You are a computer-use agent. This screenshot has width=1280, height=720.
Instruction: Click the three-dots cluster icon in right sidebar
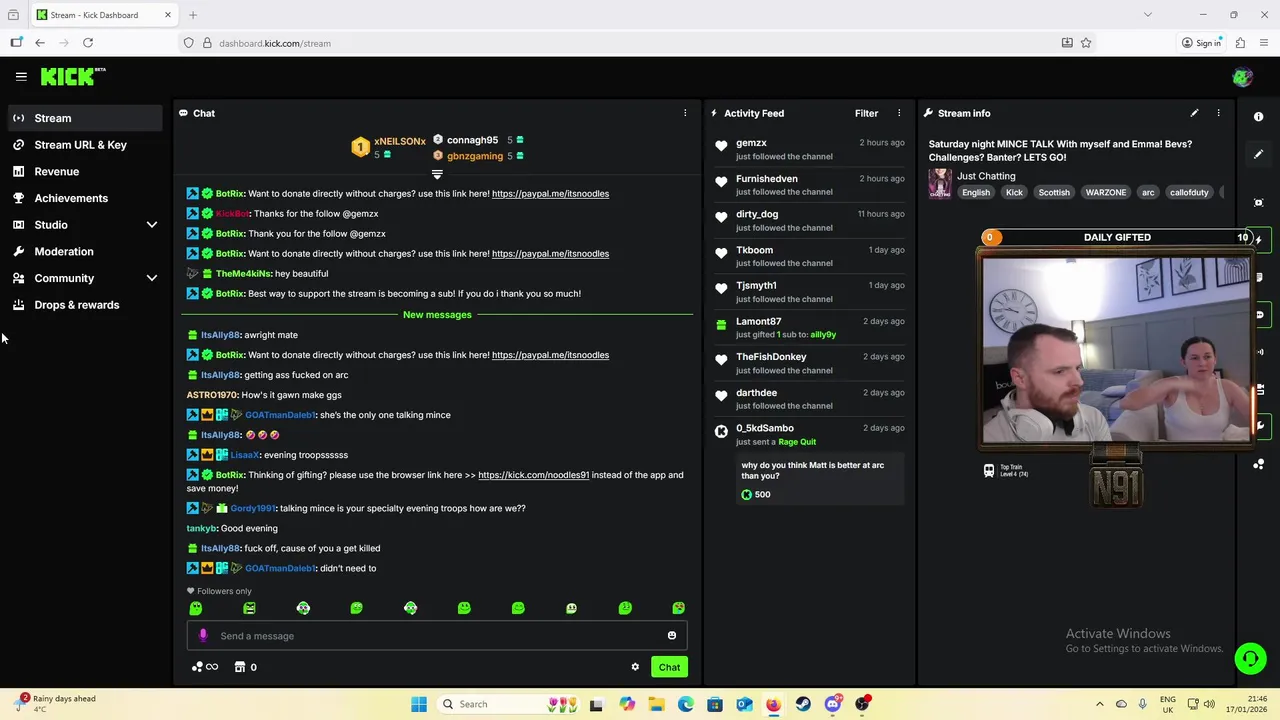(1259, 464)
